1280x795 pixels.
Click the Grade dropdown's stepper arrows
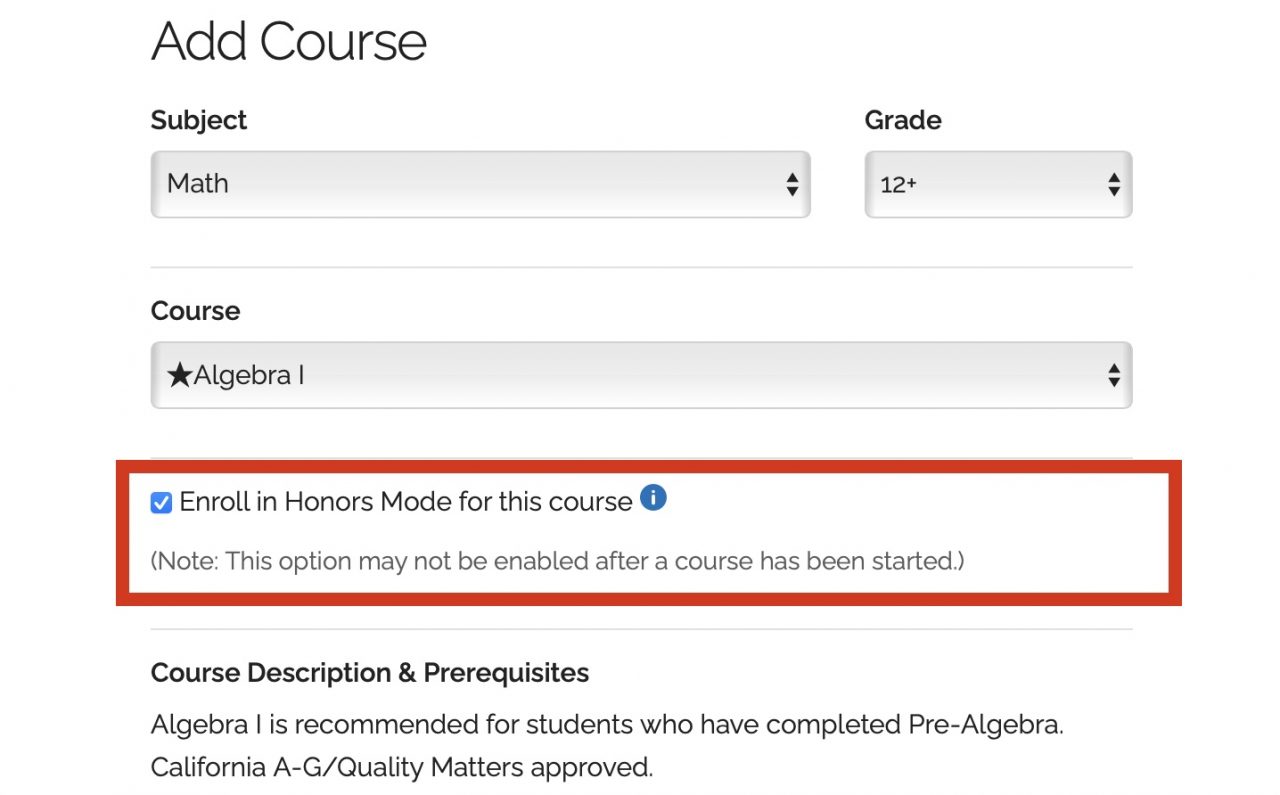click(x=1113, y=184)
